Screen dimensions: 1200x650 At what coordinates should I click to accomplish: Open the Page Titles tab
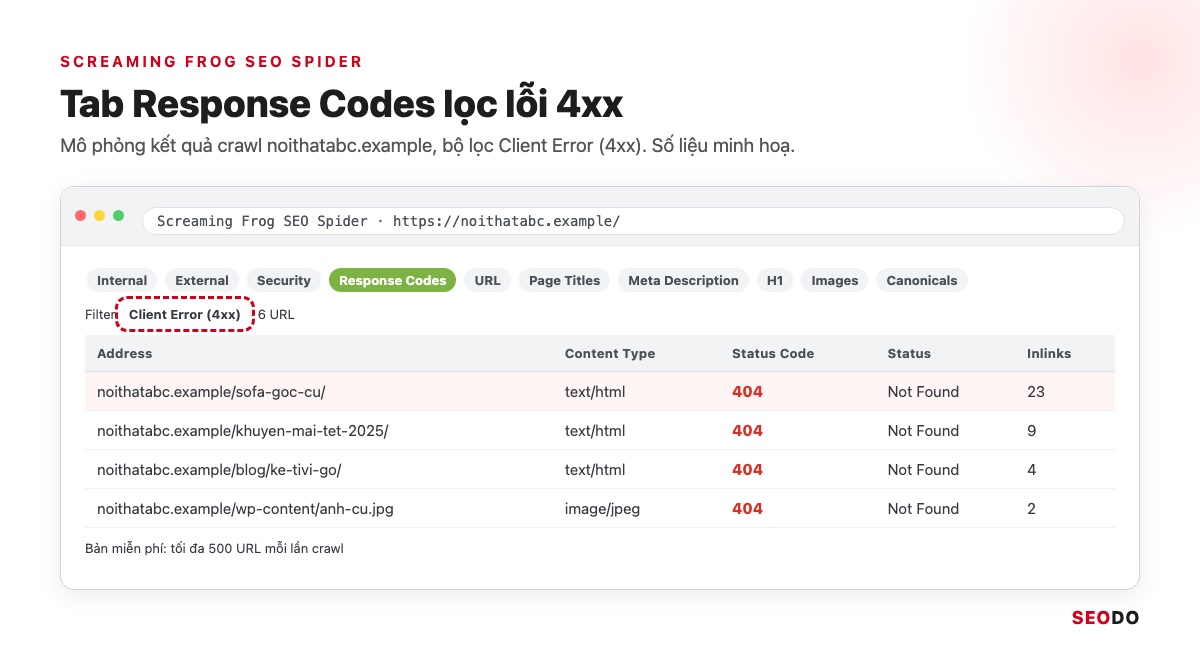[565, 280]
